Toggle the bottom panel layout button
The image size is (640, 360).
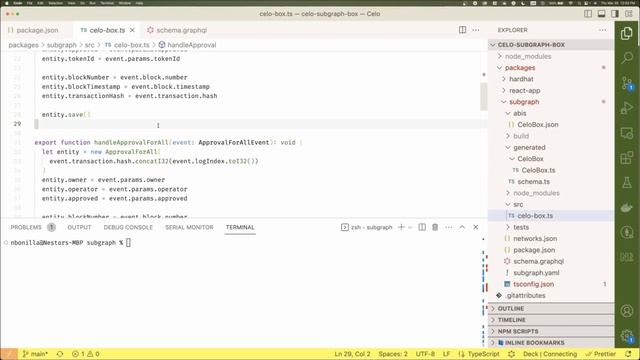pyautogui.click(x=602, y=13)
